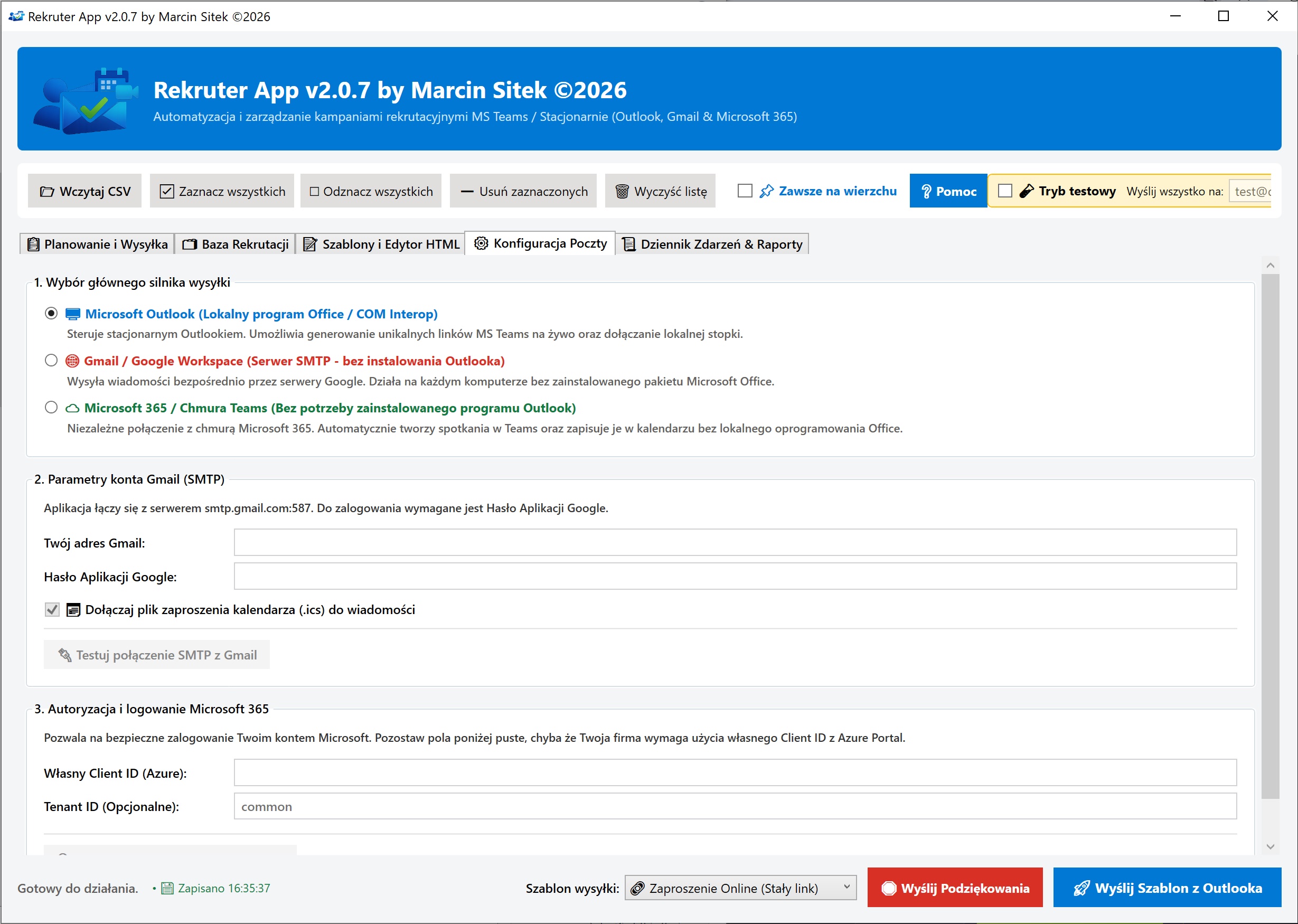Go to the Szablony i Edytor HTML tab
Screen dimensions: 1298x924
[x=381, y=244]
